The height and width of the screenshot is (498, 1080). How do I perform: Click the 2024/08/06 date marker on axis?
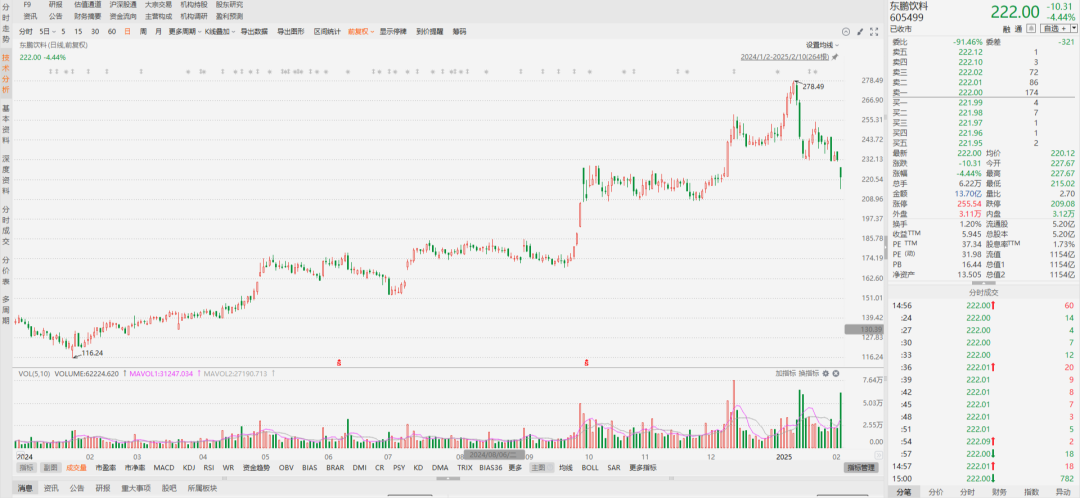pos(494,455)
